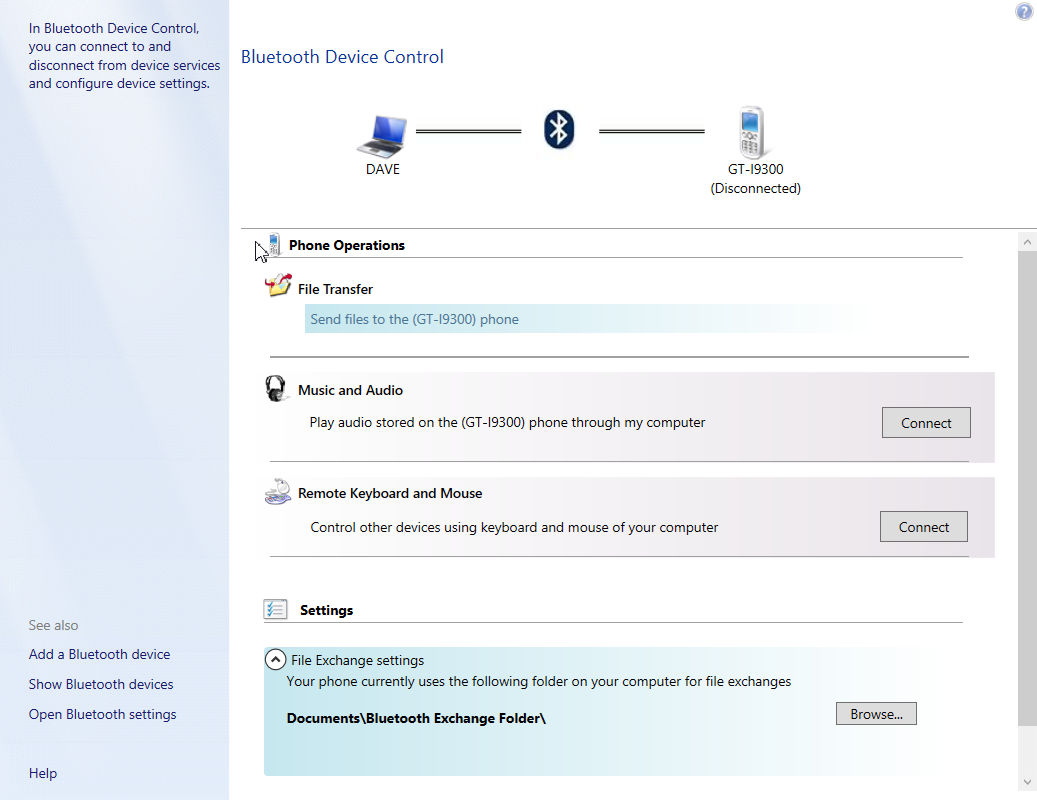Click the scrollbar down arrow

[x=1027, y=782]
